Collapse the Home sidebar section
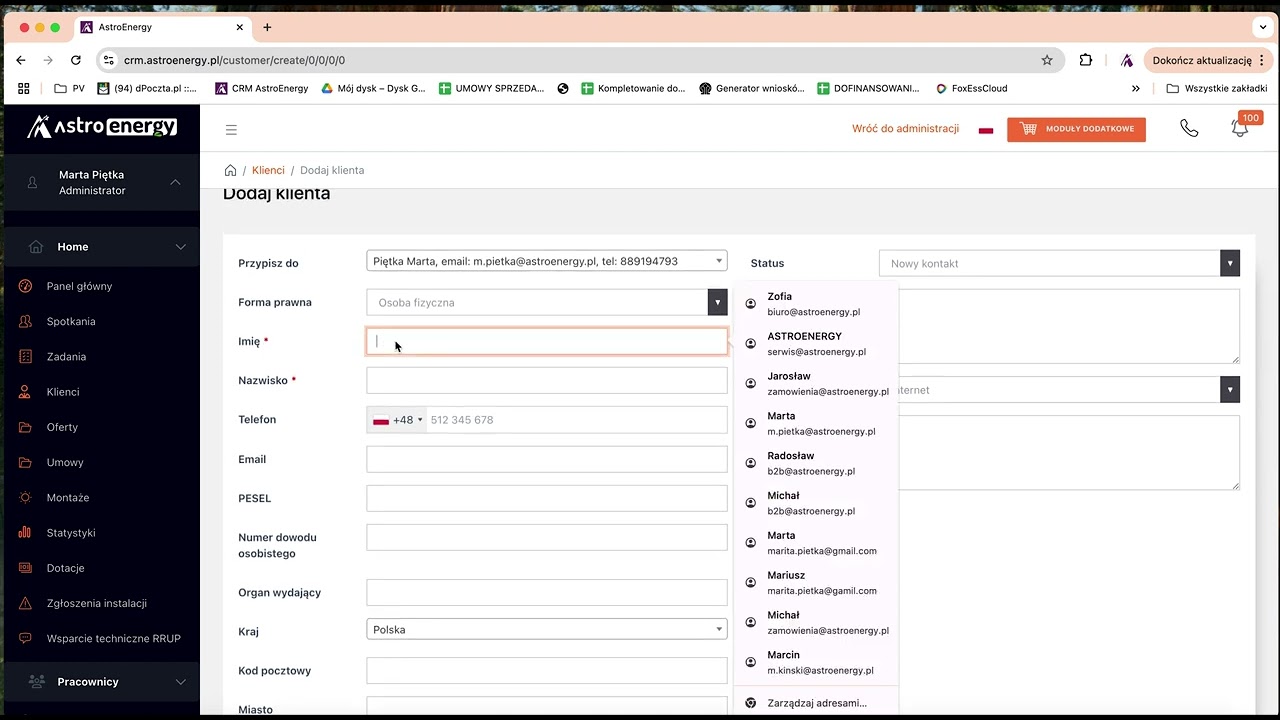1280x720 pixels. pos(180,247)
